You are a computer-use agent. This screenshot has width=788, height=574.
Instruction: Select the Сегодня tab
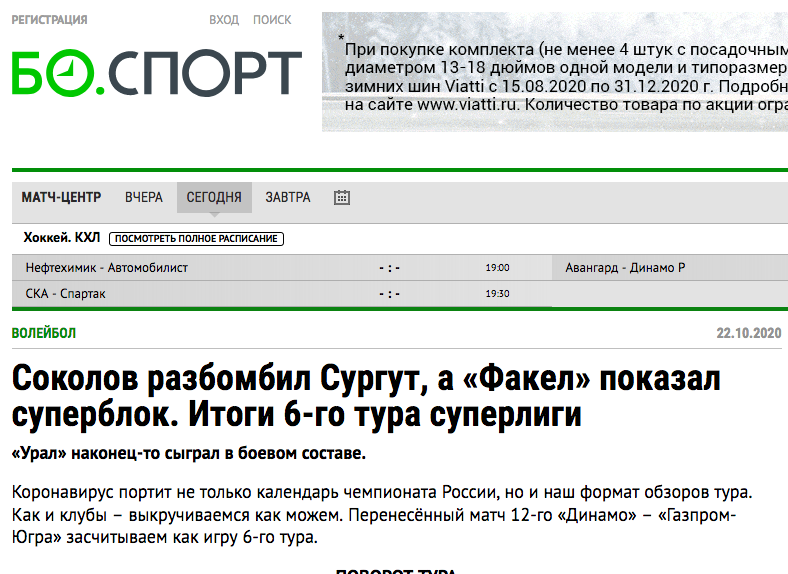pos(214,198)
